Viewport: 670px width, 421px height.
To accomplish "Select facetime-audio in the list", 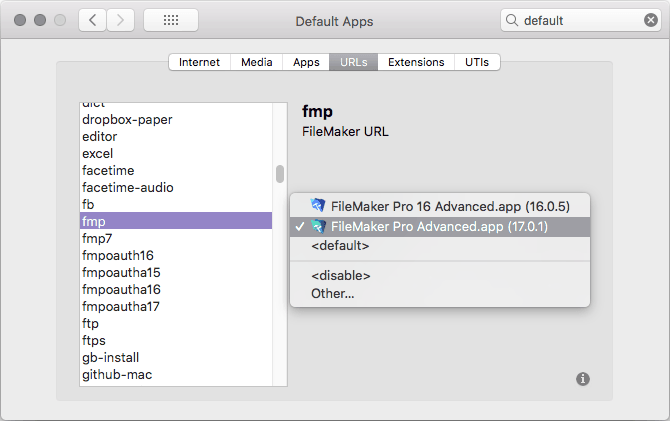I will pyautogui.click(x=176, y=187).
